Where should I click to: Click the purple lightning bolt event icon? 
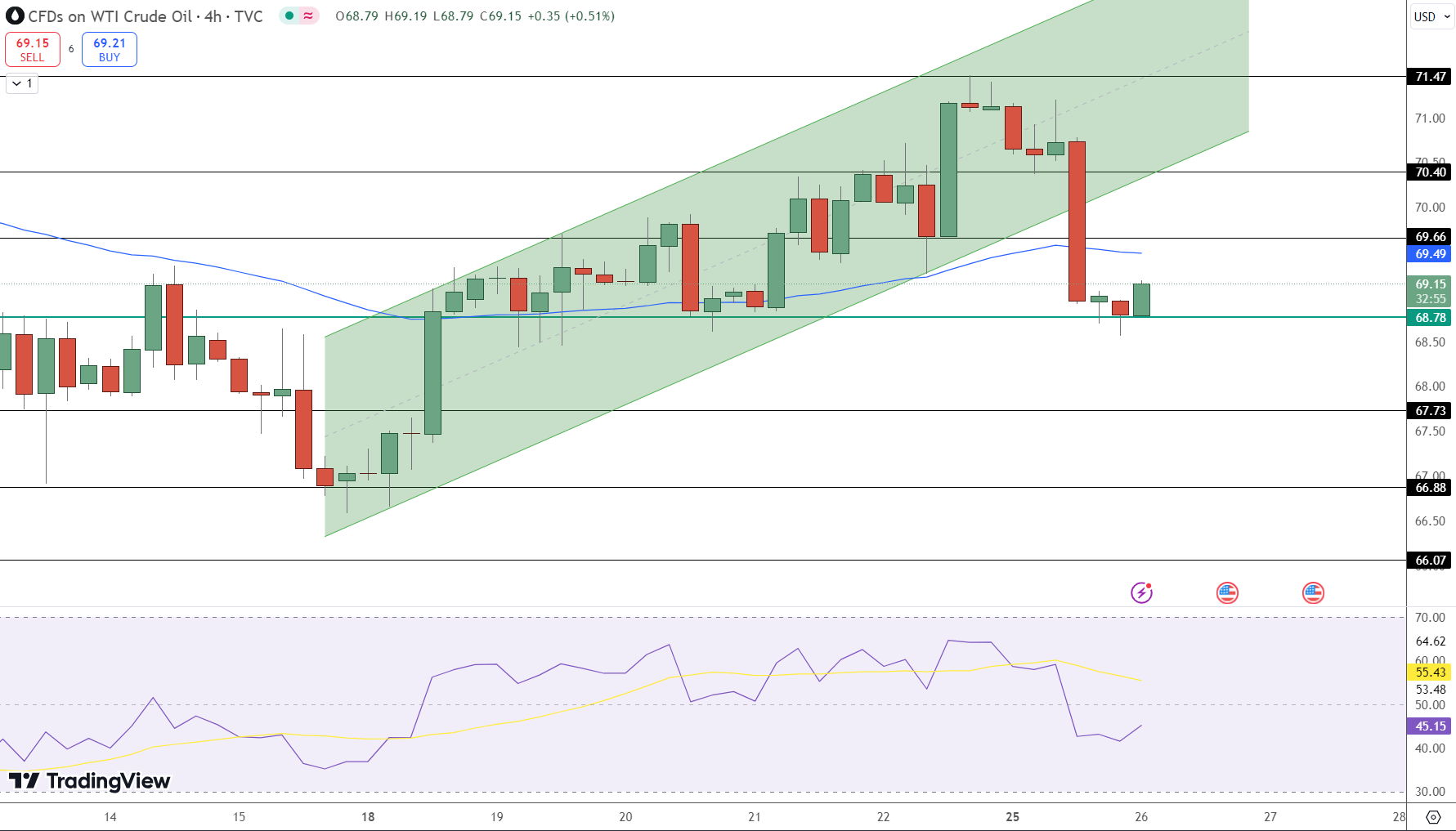pos(1143,593)
